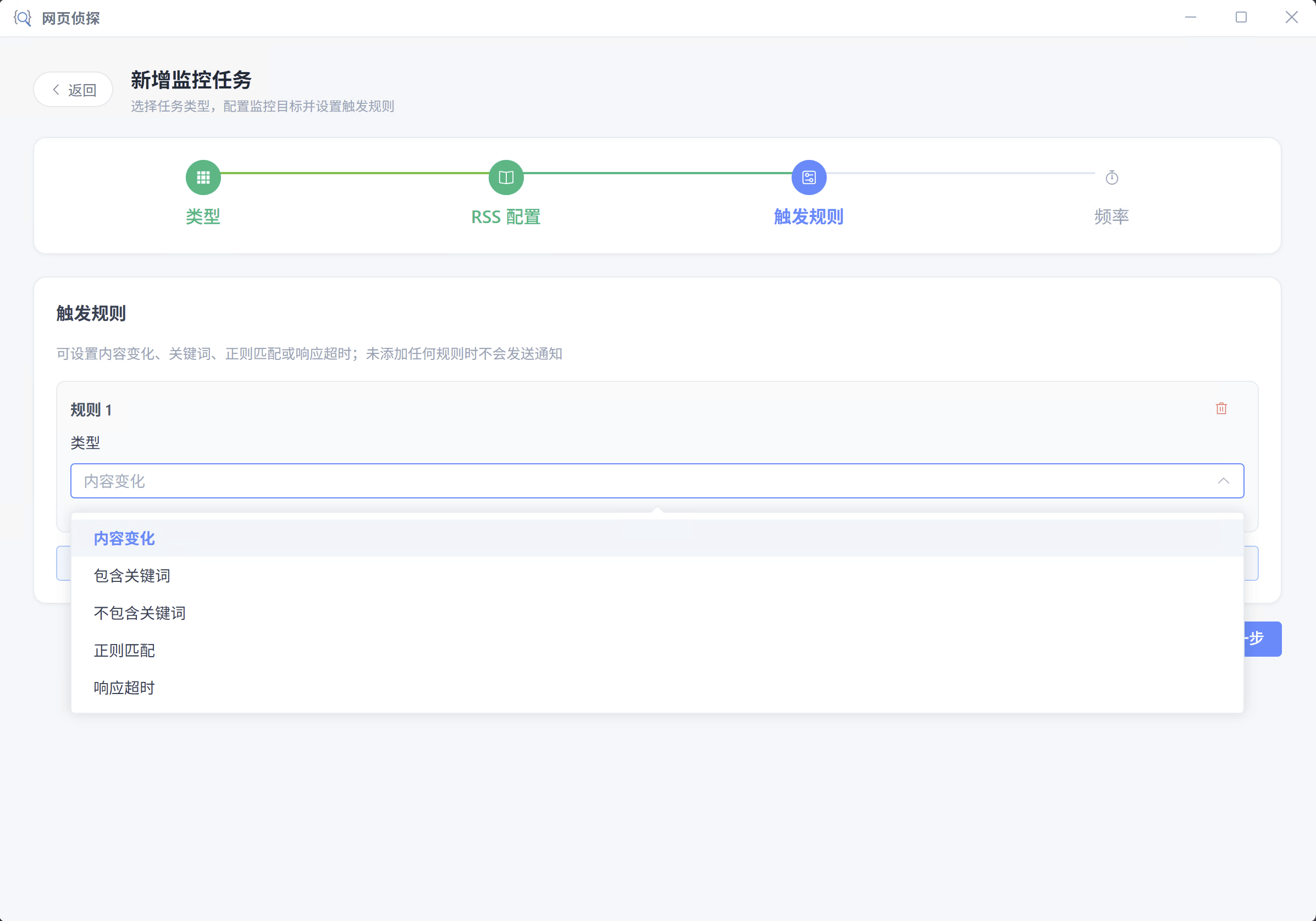Select 正则匹配 rule type option

coord(657,650)
